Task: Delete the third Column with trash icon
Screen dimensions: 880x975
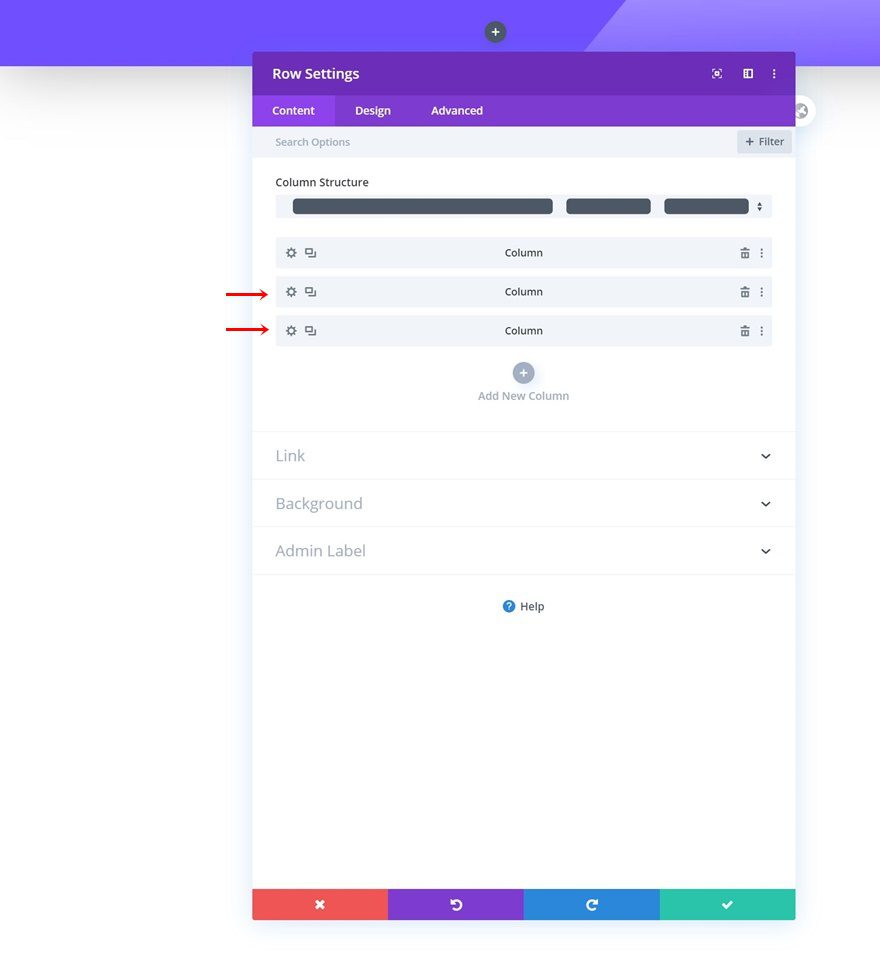Action: point(744,331)
